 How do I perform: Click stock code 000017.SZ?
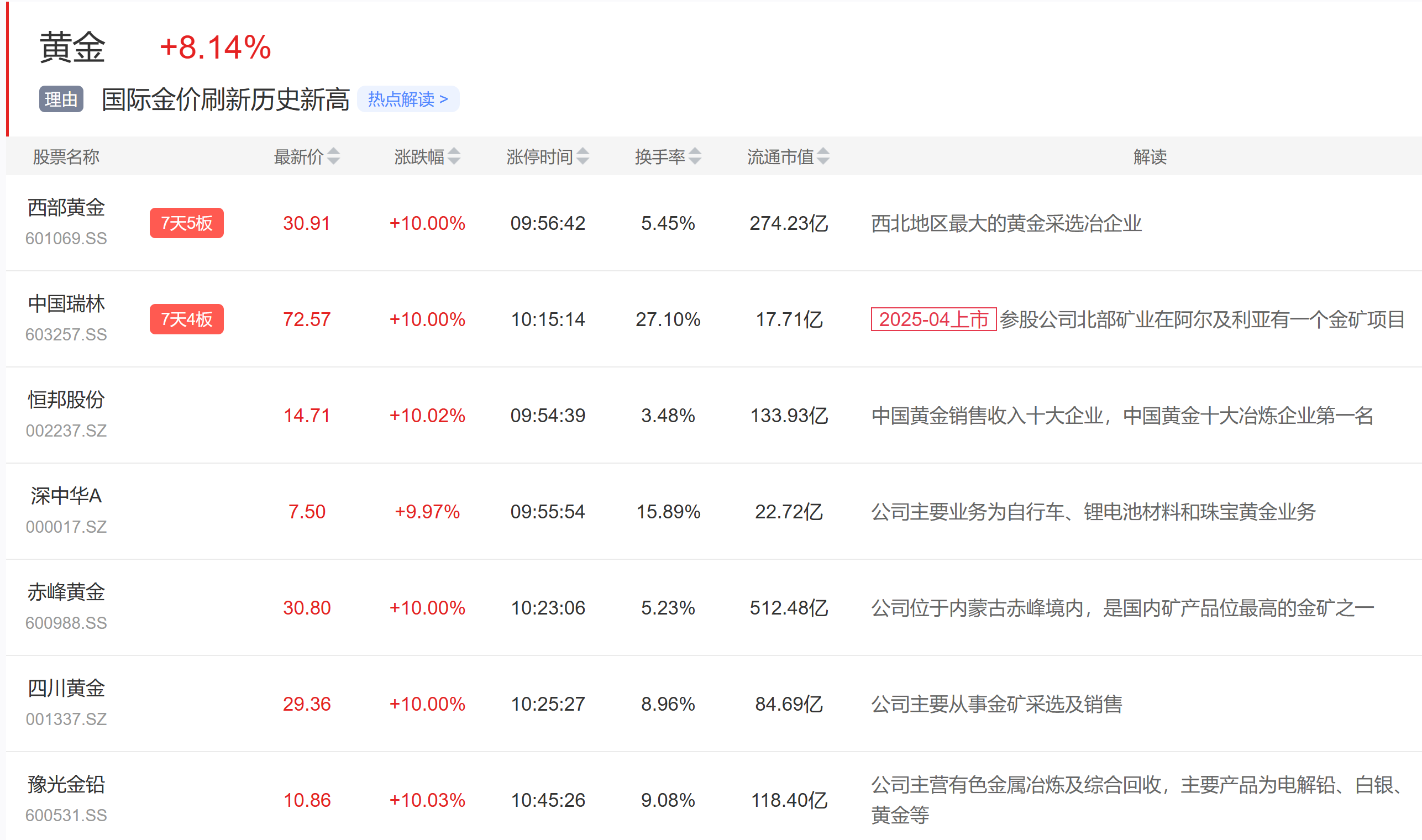tap(66, 528)
